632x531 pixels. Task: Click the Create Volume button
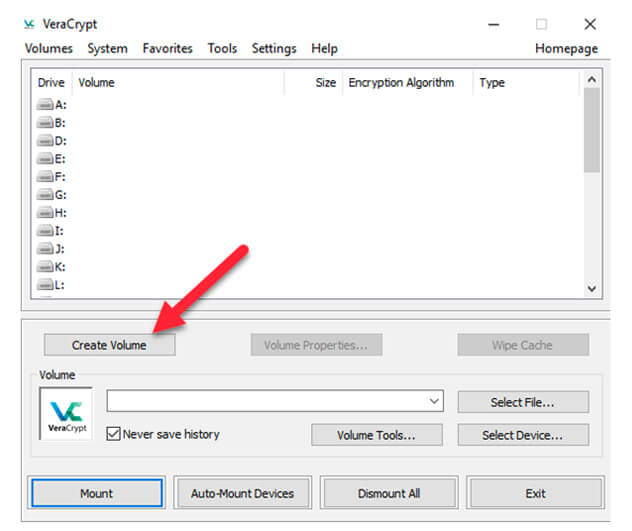[x=110, y=345]
